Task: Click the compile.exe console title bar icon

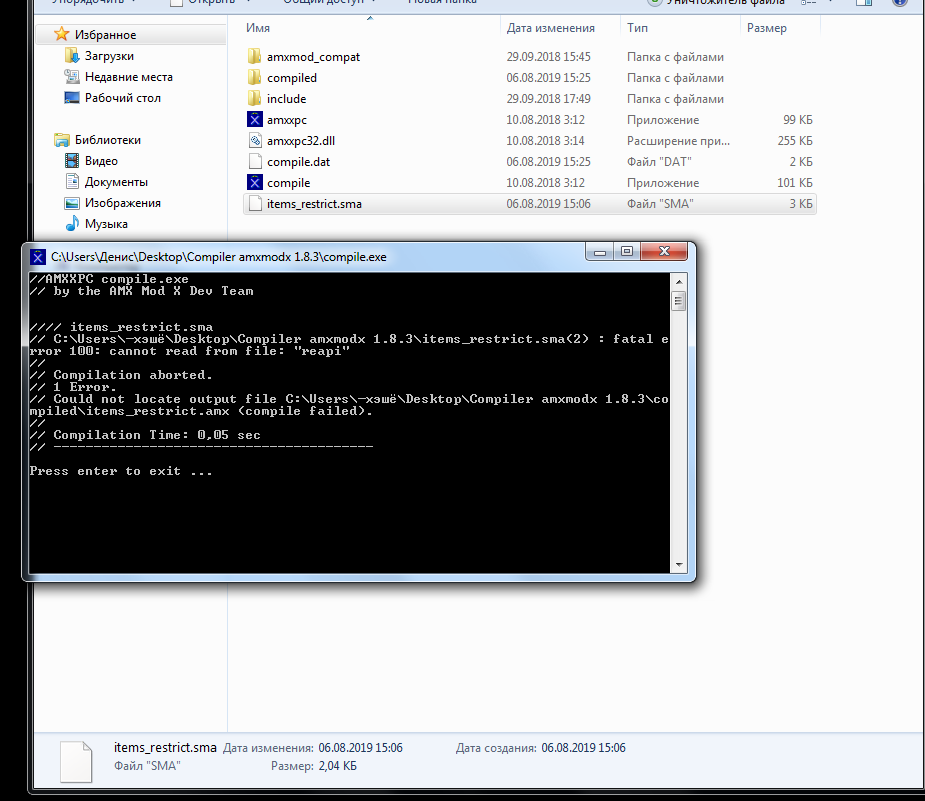Action: (x=38, y=257)
